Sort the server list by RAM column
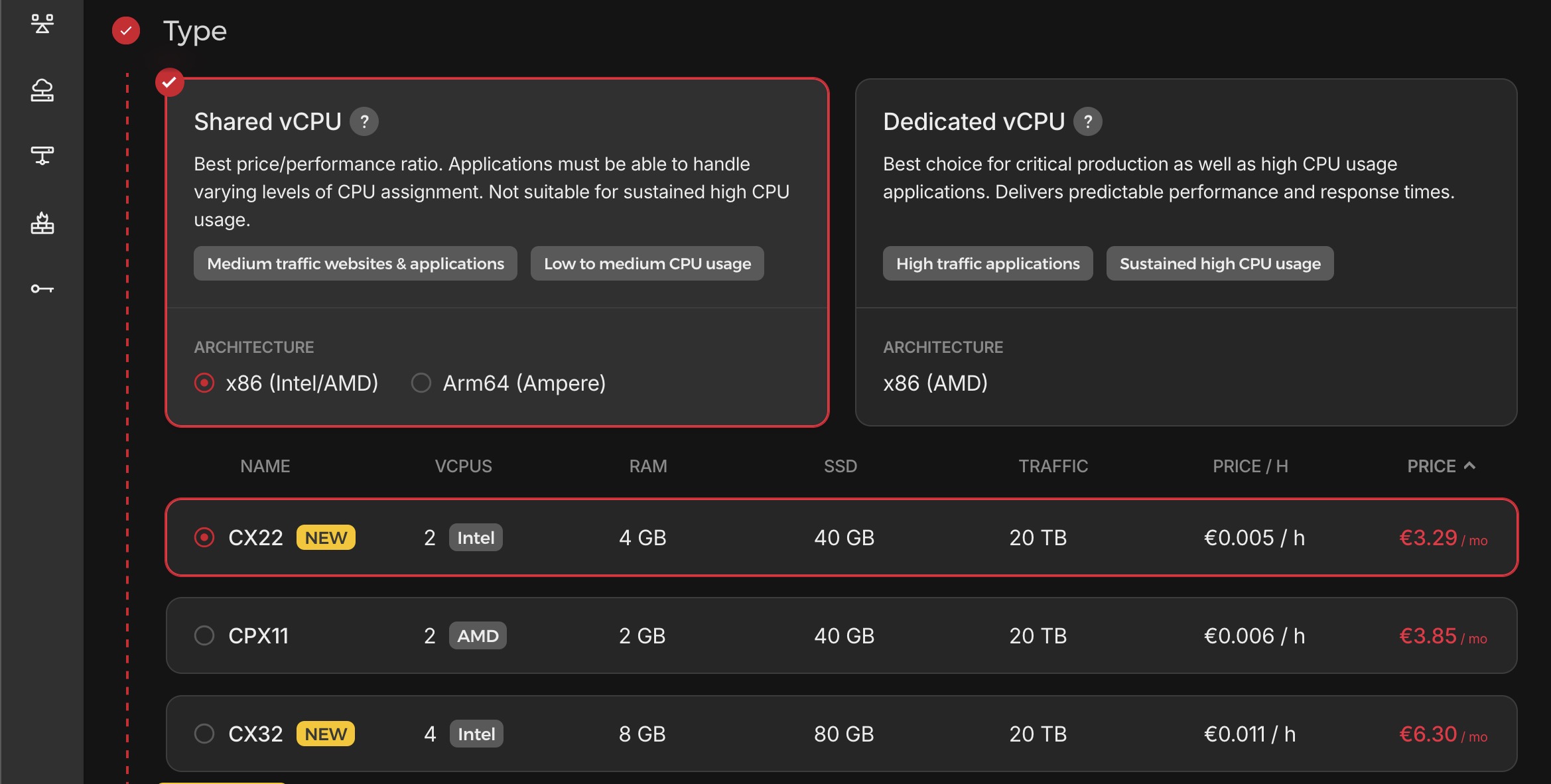Image resolution: width=1551 pixels, height=784 pixels. pyautogui.click(x=647, y=466)
